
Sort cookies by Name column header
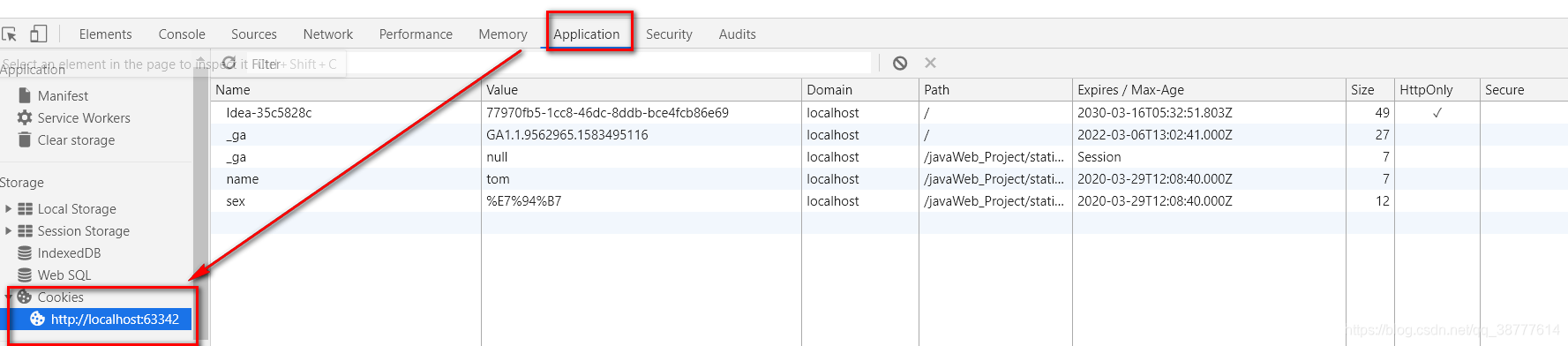tap(345, 90)
